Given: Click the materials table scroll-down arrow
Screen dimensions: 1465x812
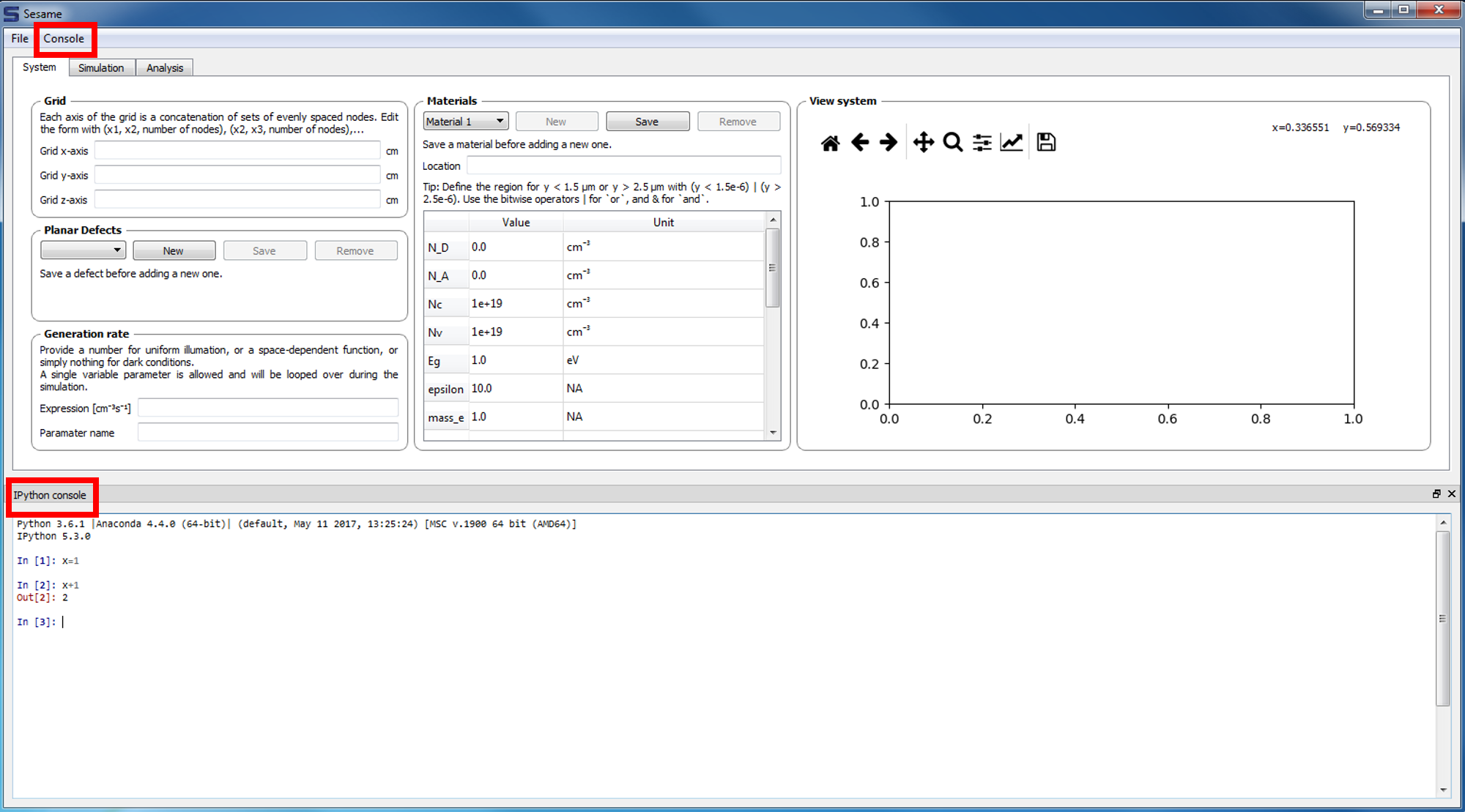Looking at the screenshot, I should tap(773, 433).
